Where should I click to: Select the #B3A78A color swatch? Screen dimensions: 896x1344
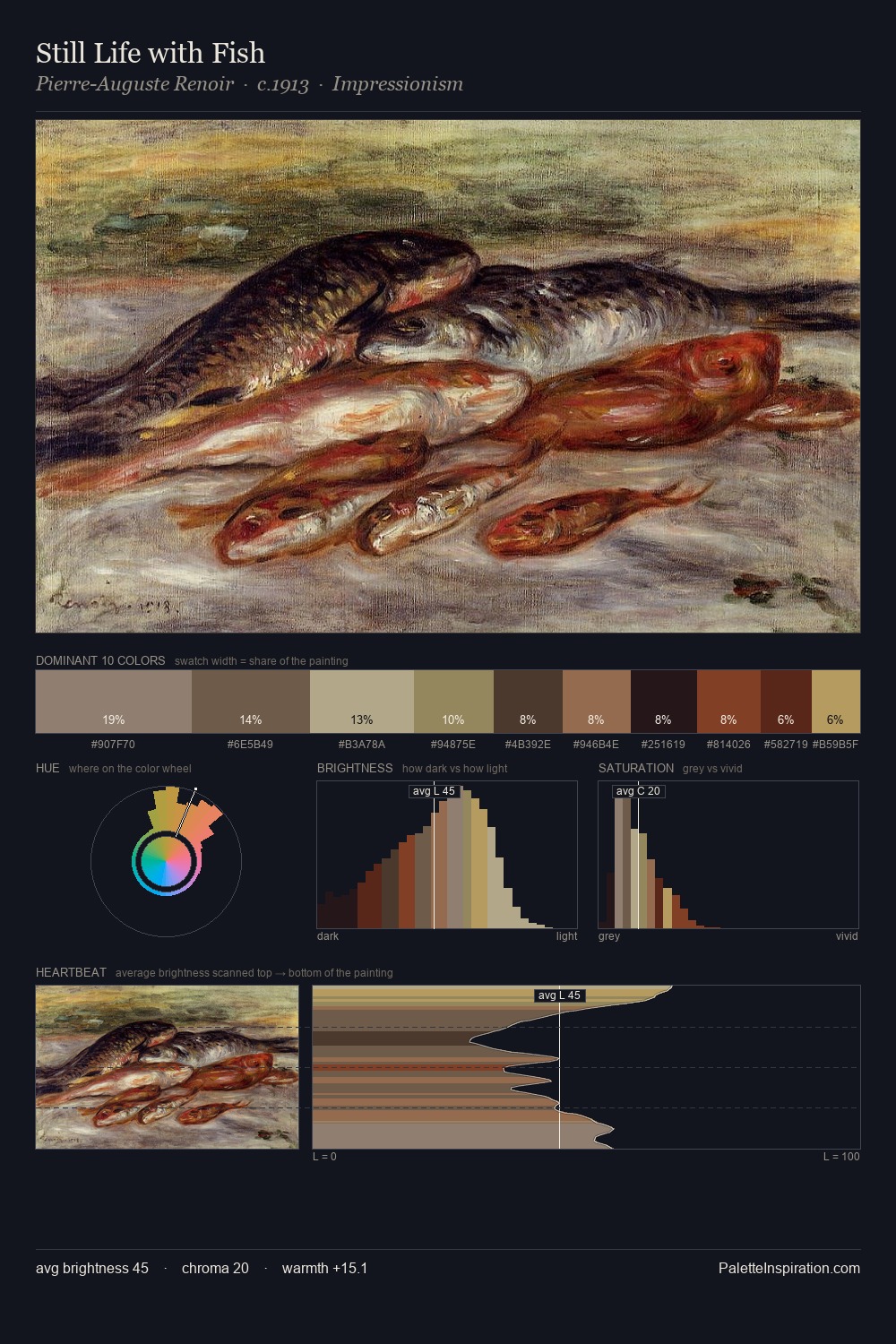[x=362, y=702]
